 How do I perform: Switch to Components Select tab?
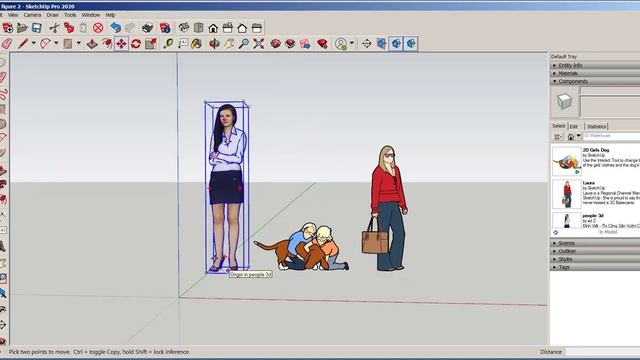pyautogui.click(x=559, y=126)
